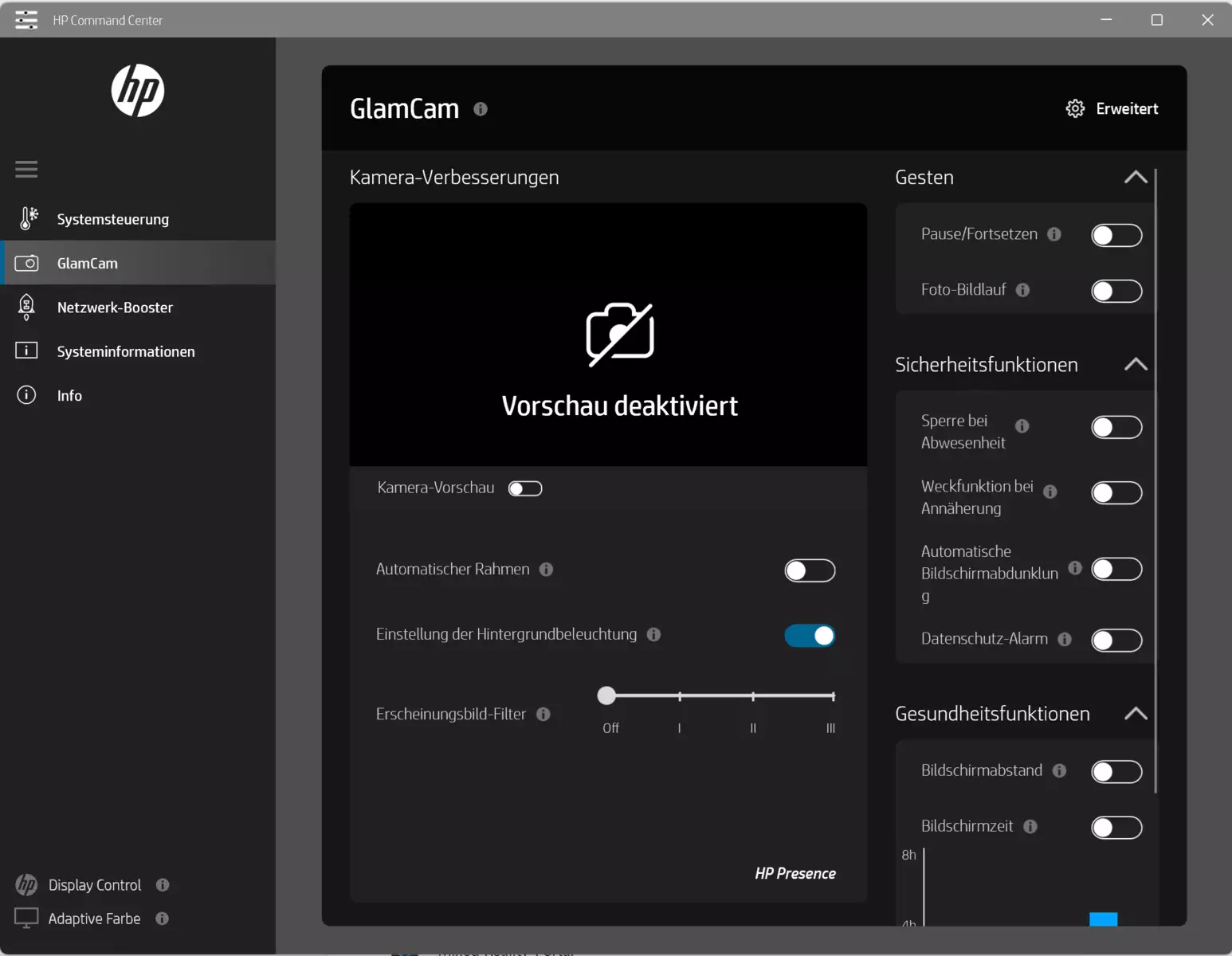Click info icon next to Display Control

[x=163, y=885]
